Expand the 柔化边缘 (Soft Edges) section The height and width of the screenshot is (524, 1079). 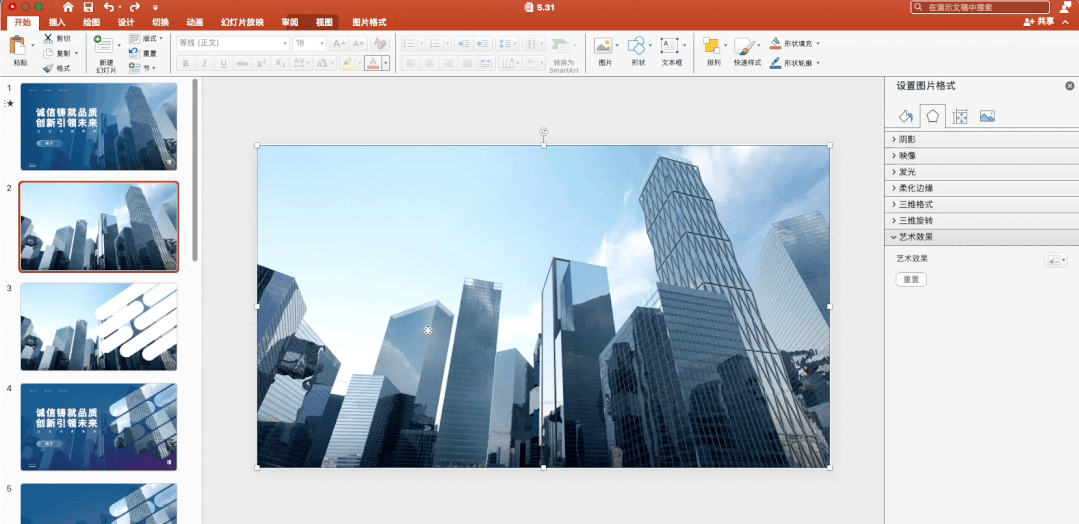[981, 188]
